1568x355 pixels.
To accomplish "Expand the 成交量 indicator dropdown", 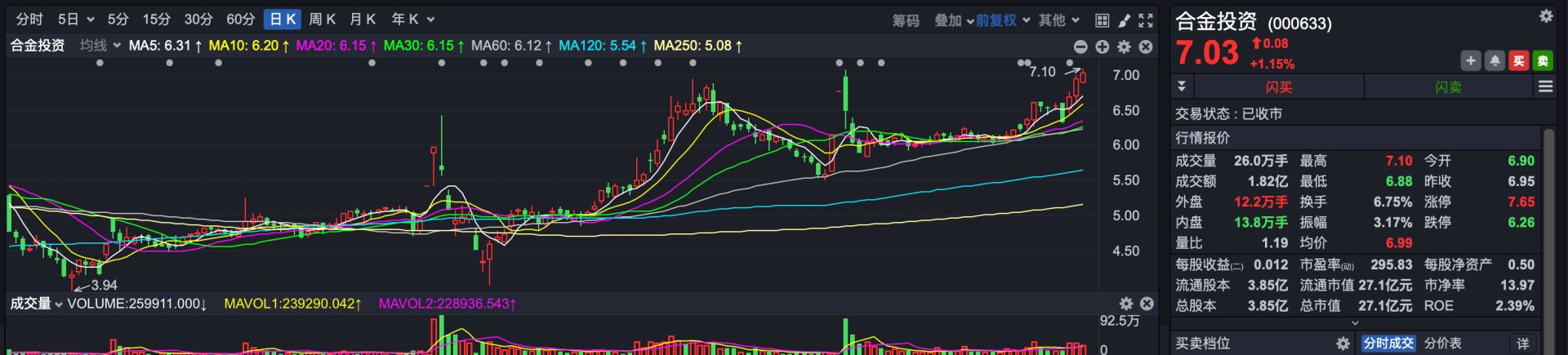I will click(x=37, y=304).
